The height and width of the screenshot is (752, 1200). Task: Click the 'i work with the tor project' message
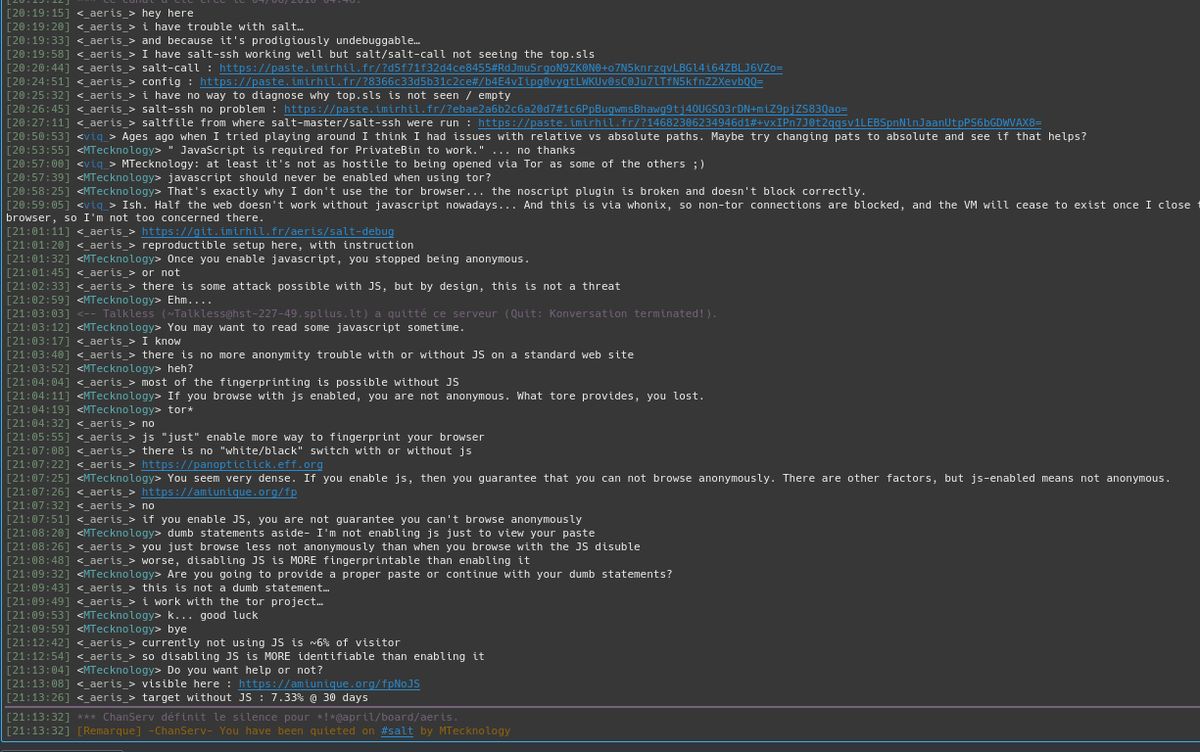(232, 602)
